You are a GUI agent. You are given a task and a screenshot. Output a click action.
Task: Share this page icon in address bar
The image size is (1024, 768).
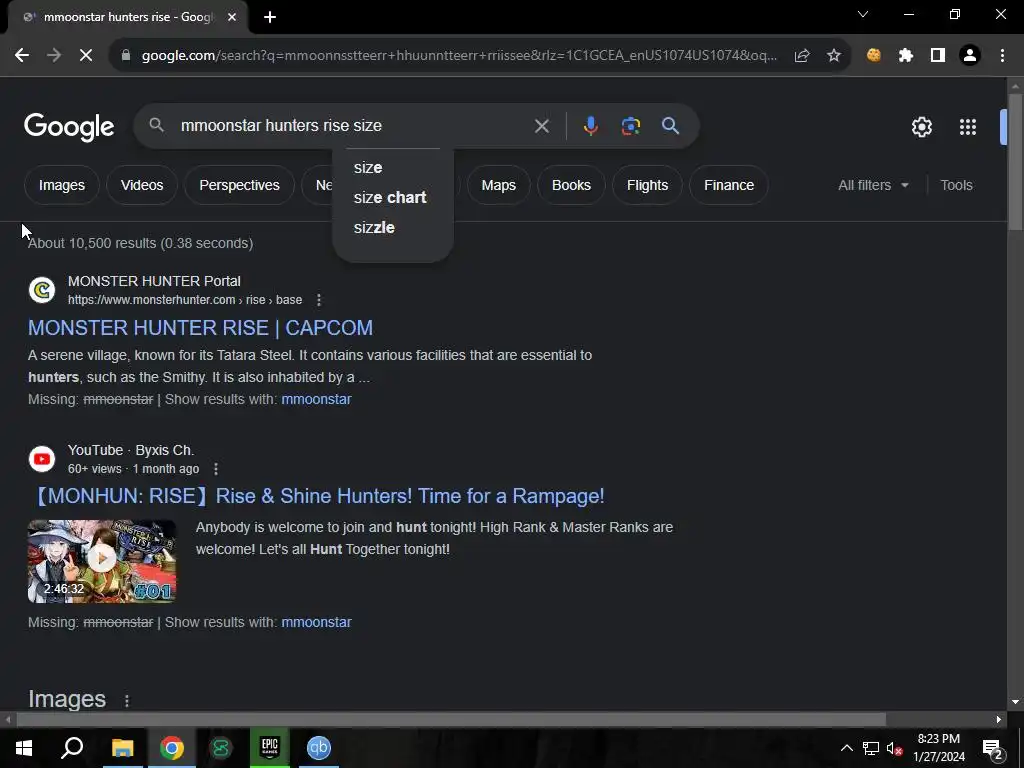(x=802, y=56)
